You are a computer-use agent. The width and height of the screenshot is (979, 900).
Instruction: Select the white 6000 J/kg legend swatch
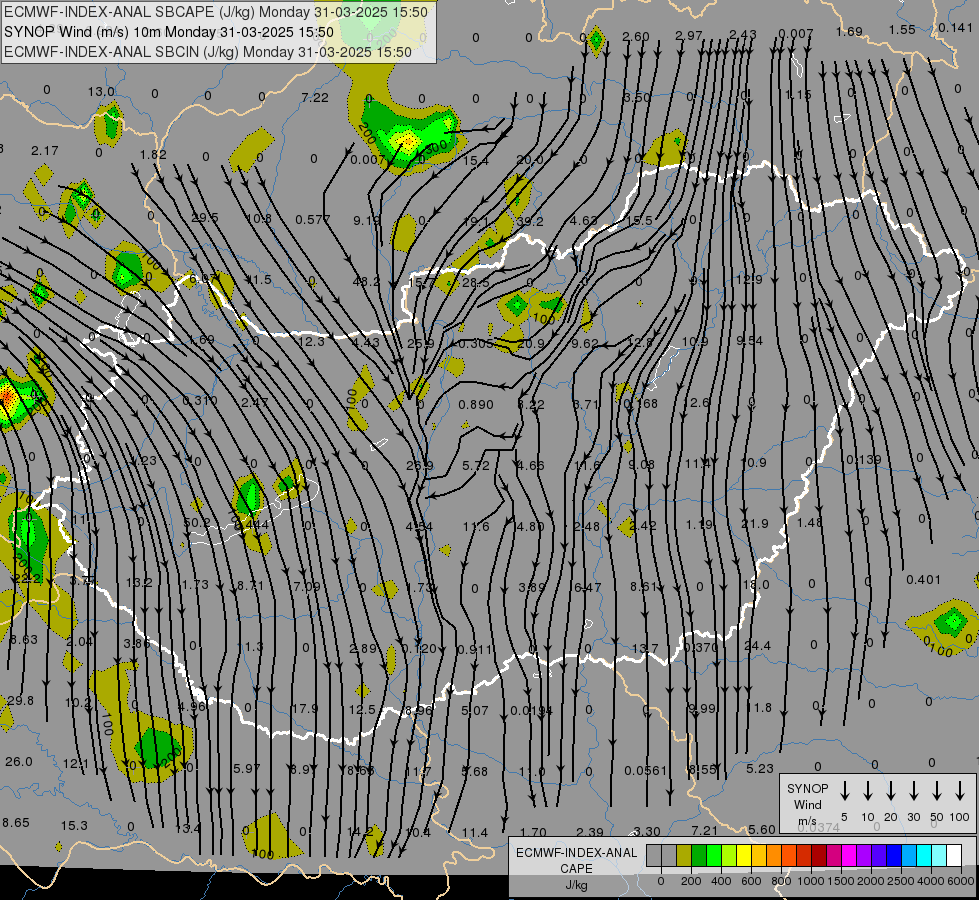[x=954, y=855]
